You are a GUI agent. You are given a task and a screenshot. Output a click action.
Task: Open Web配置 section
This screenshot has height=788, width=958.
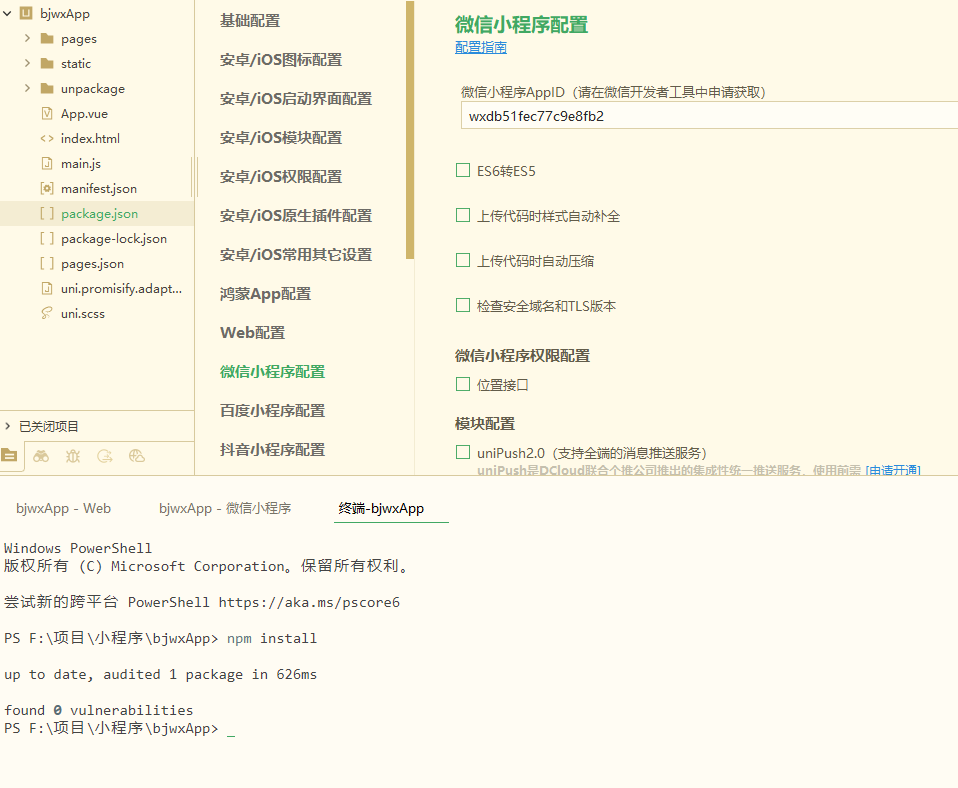coord(252,333)
